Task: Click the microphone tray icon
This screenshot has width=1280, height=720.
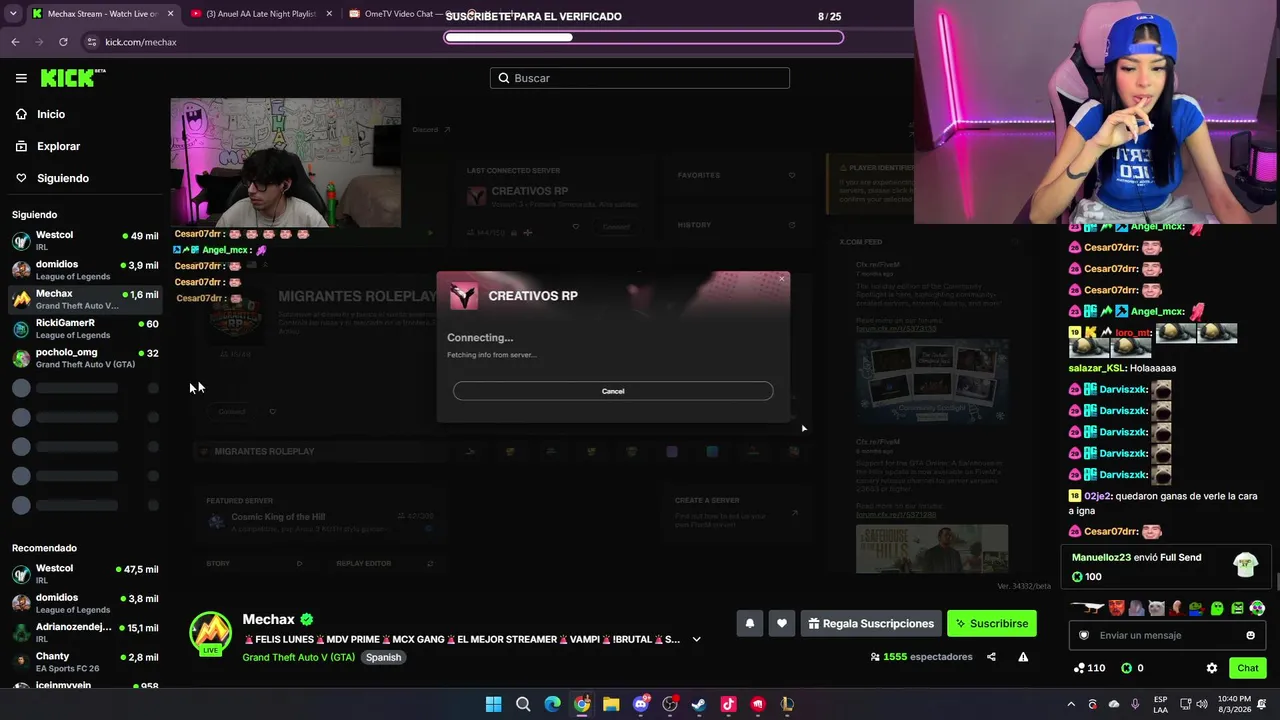Action: pyautogui.click(x=1135, y=704)
